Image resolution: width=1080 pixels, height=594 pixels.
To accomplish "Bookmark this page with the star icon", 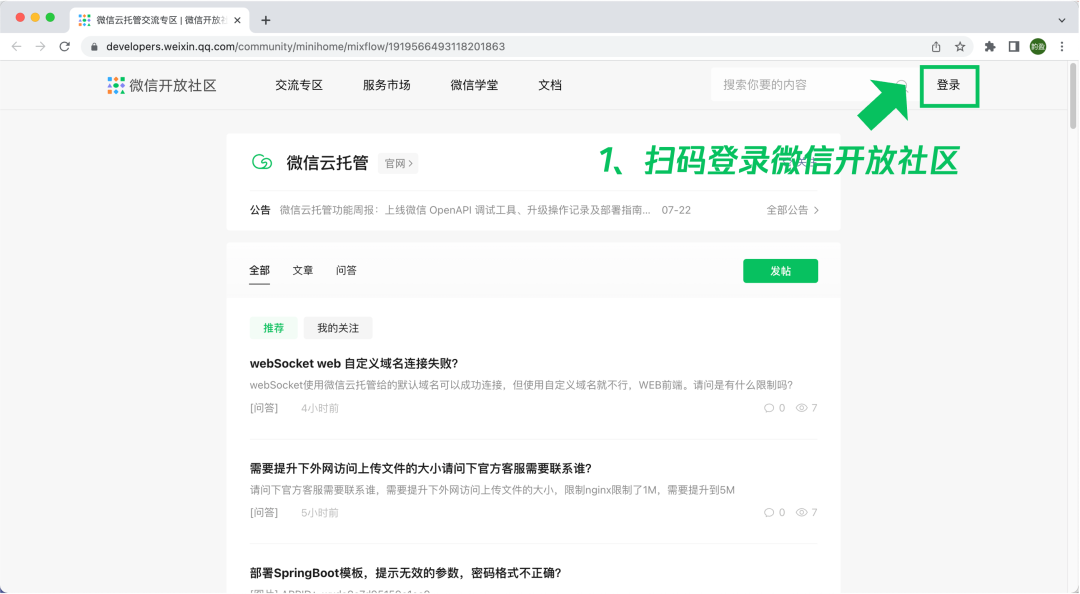I will pyautogui.click(x=960, y=47).
